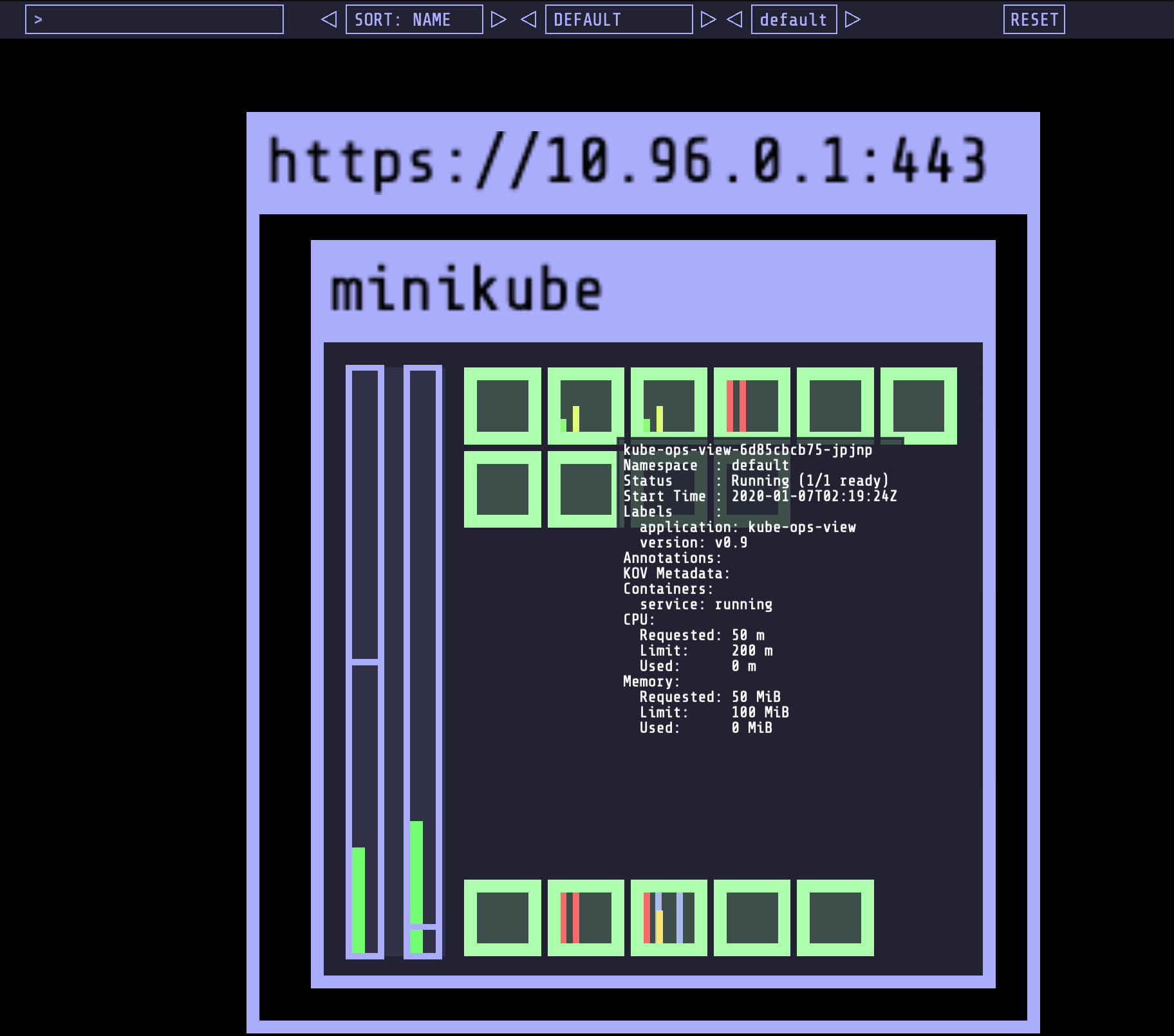Select bottom-row pod with red, yellow, blue bars
The height and width of the screenshot is (1036, 1174).
pyautogui.click(x=669, y=918)
